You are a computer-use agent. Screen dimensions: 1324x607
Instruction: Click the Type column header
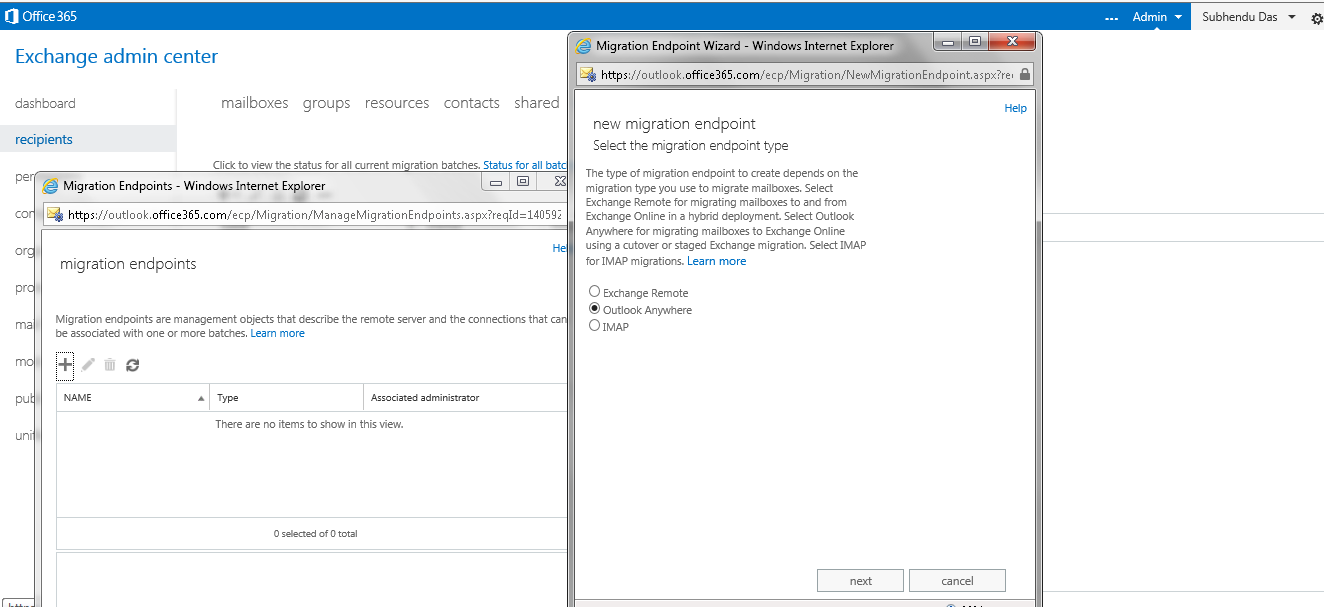tap(287, 398)
